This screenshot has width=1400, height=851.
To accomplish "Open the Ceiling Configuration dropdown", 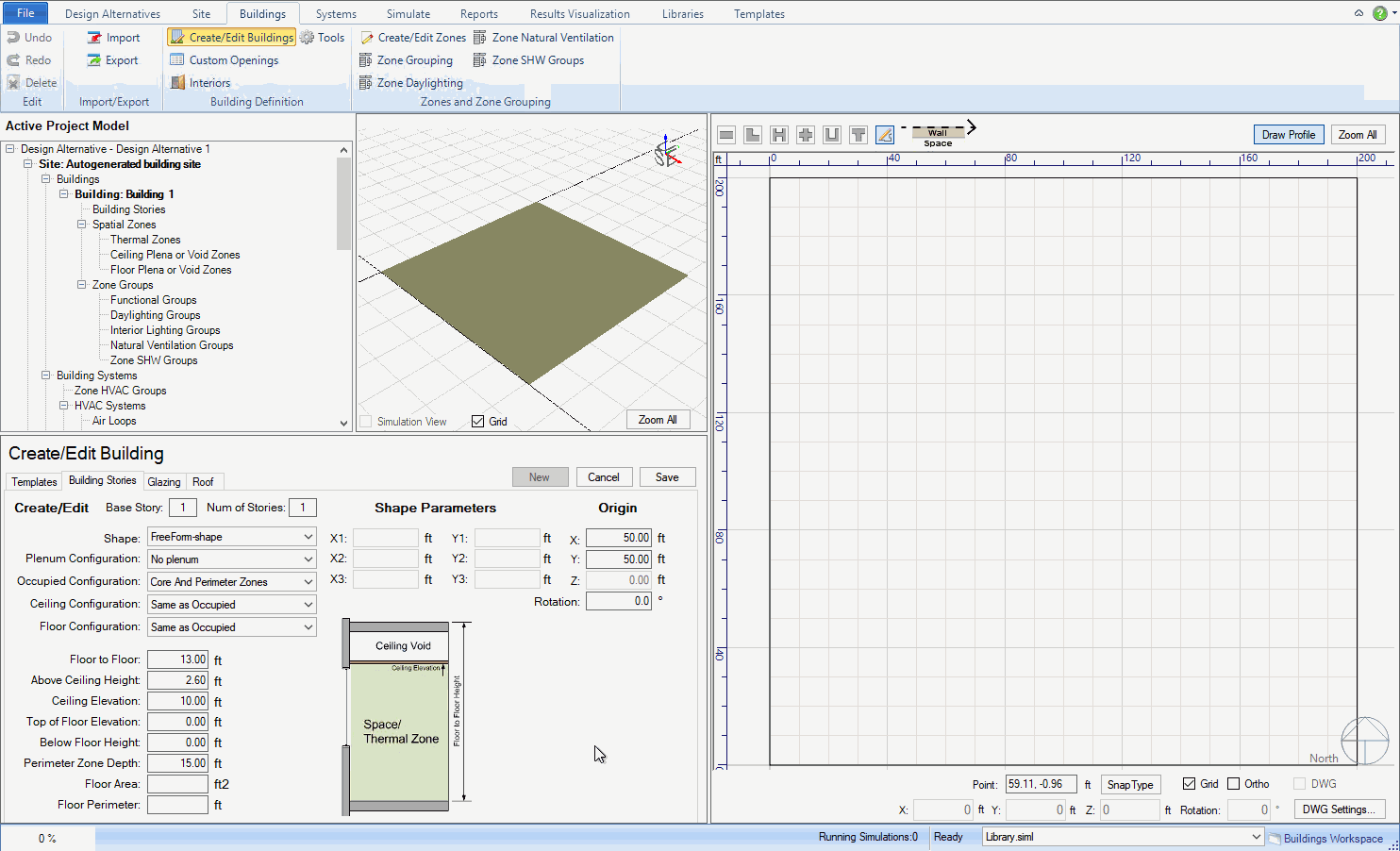I will pos(232,605).
